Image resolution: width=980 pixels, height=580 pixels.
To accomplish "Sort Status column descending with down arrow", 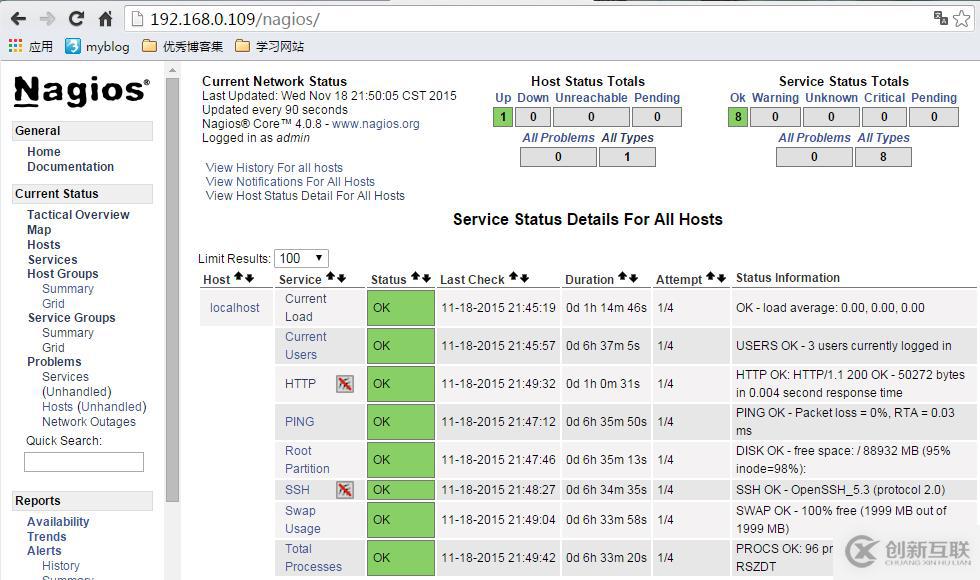I will coord(426,278).
